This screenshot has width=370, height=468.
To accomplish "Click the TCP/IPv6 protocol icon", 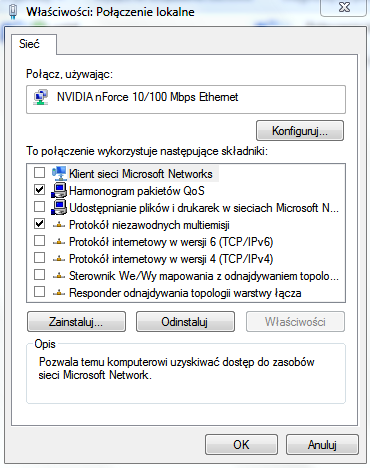I will 59,242.
